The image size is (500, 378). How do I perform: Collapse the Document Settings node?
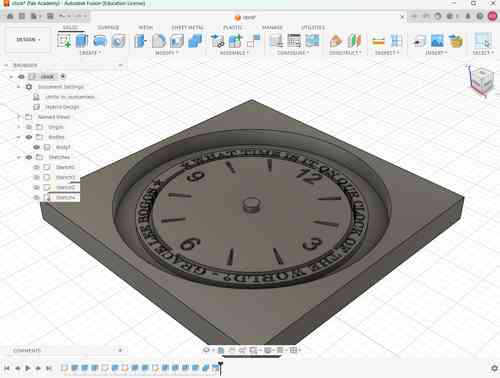(19, 87)
